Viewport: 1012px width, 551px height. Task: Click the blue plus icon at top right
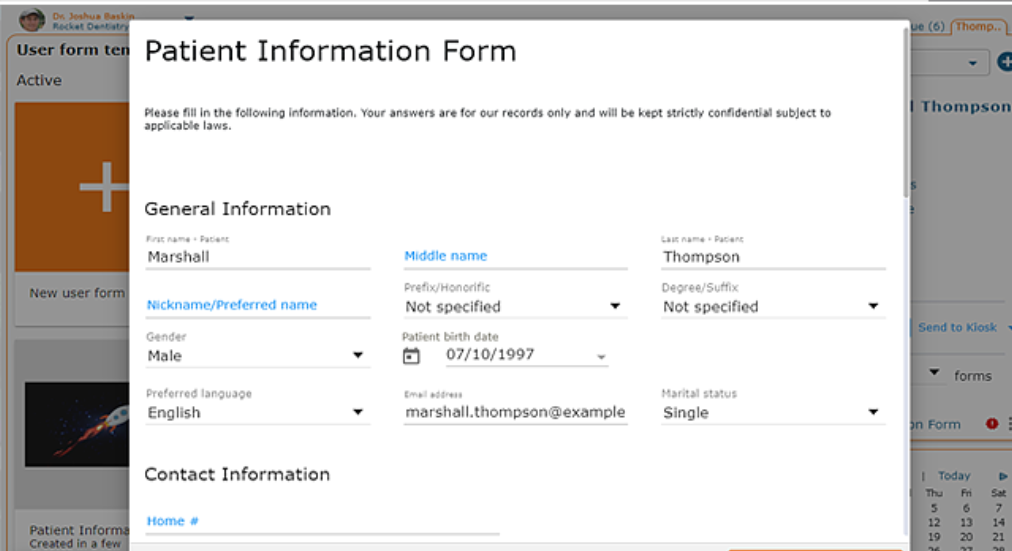1004,62
